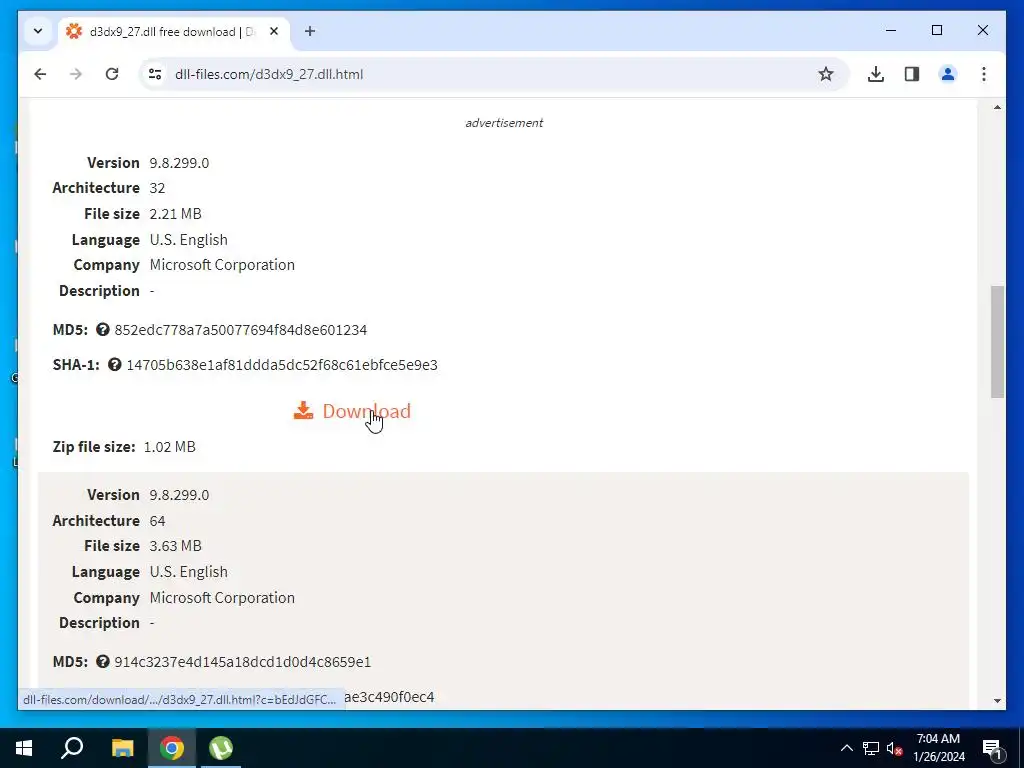The width and height of the screenshot is (1024, 768).
Task: Bookmark this page with the star
Action: click(x=825, y=74)
